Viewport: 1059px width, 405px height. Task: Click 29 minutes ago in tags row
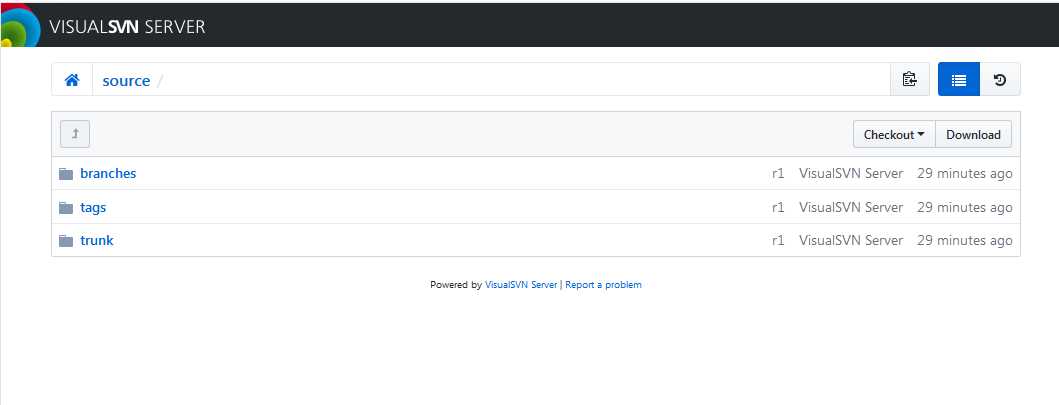click(964, 207)
